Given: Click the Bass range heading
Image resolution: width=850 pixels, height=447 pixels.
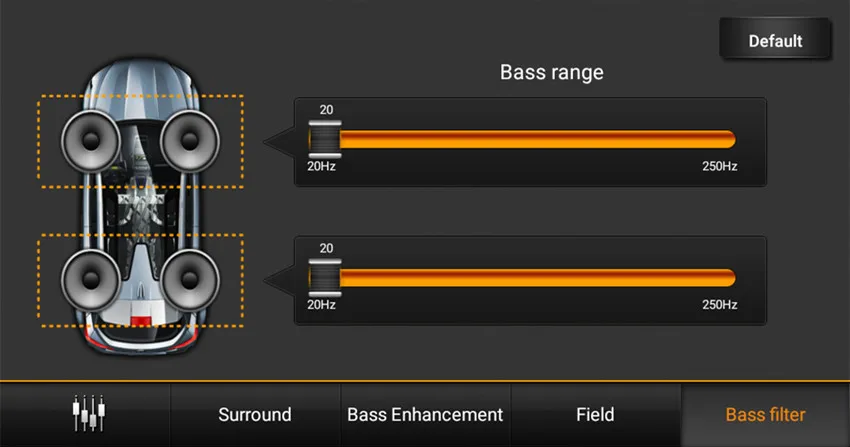Looking at the screenshot, I should point(551,73).
